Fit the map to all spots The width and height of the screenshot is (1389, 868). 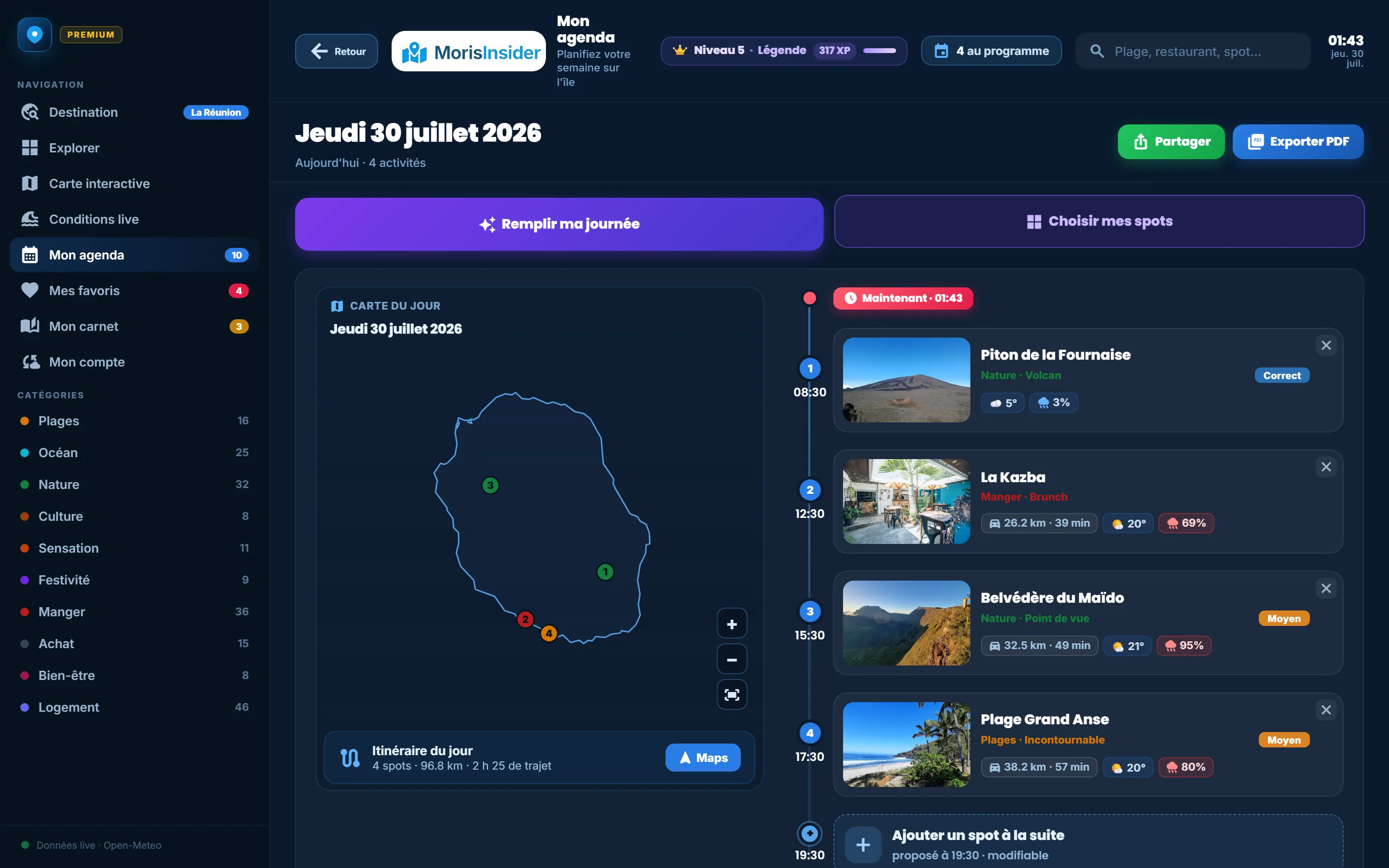click(732, 695)
